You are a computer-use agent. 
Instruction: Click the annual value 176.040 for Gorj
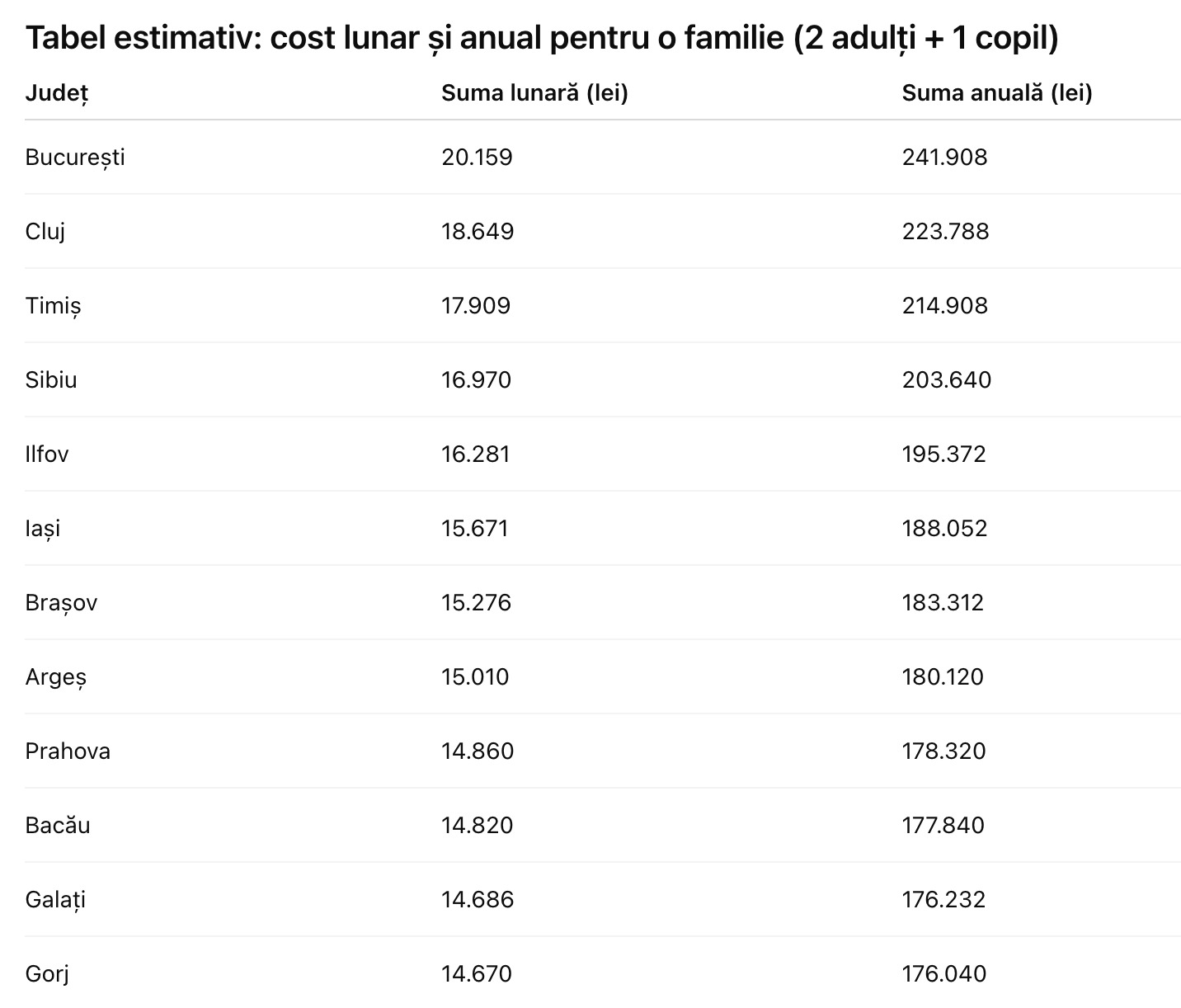tap(943, 974)
